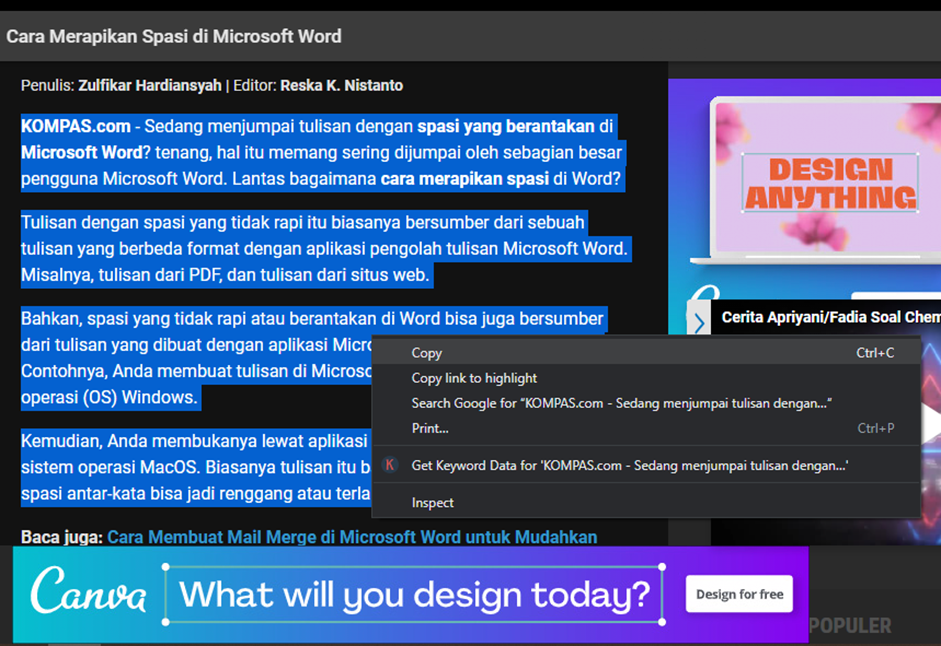Viewport: 941px width, 646px height.
Task: Click the arrow chevron beside Cerita Apriyani headline
Action: pos(699,323)
